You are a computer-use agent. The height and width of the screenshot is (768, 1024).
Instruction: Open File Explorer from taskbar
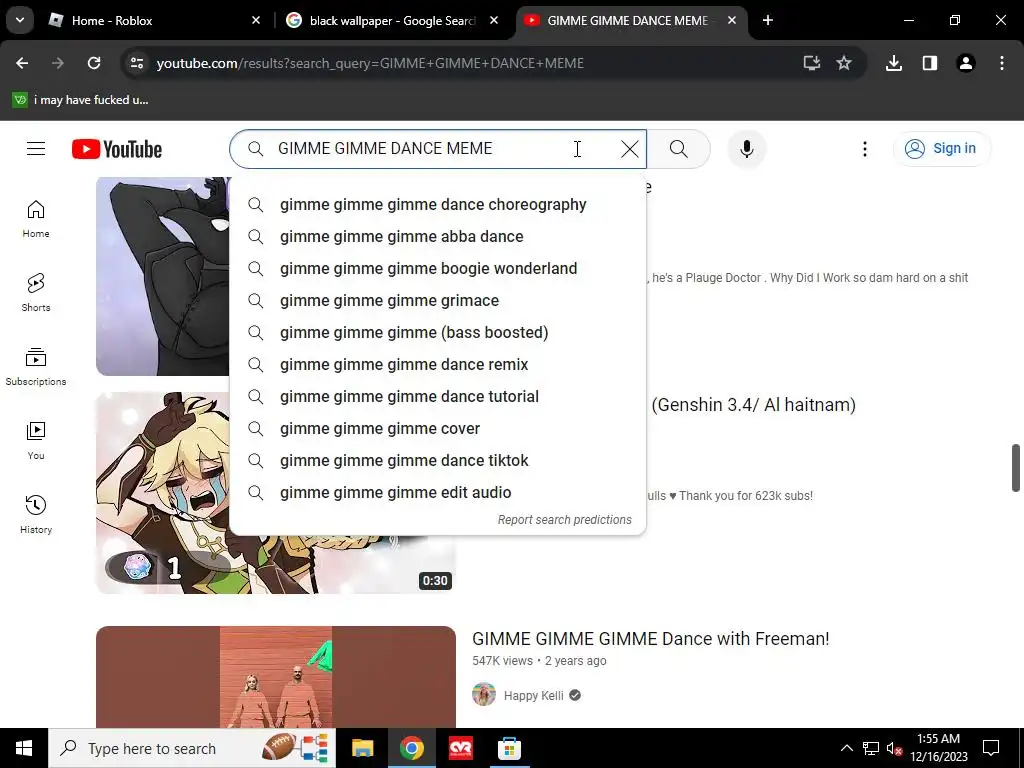click(x=362, y=748)
